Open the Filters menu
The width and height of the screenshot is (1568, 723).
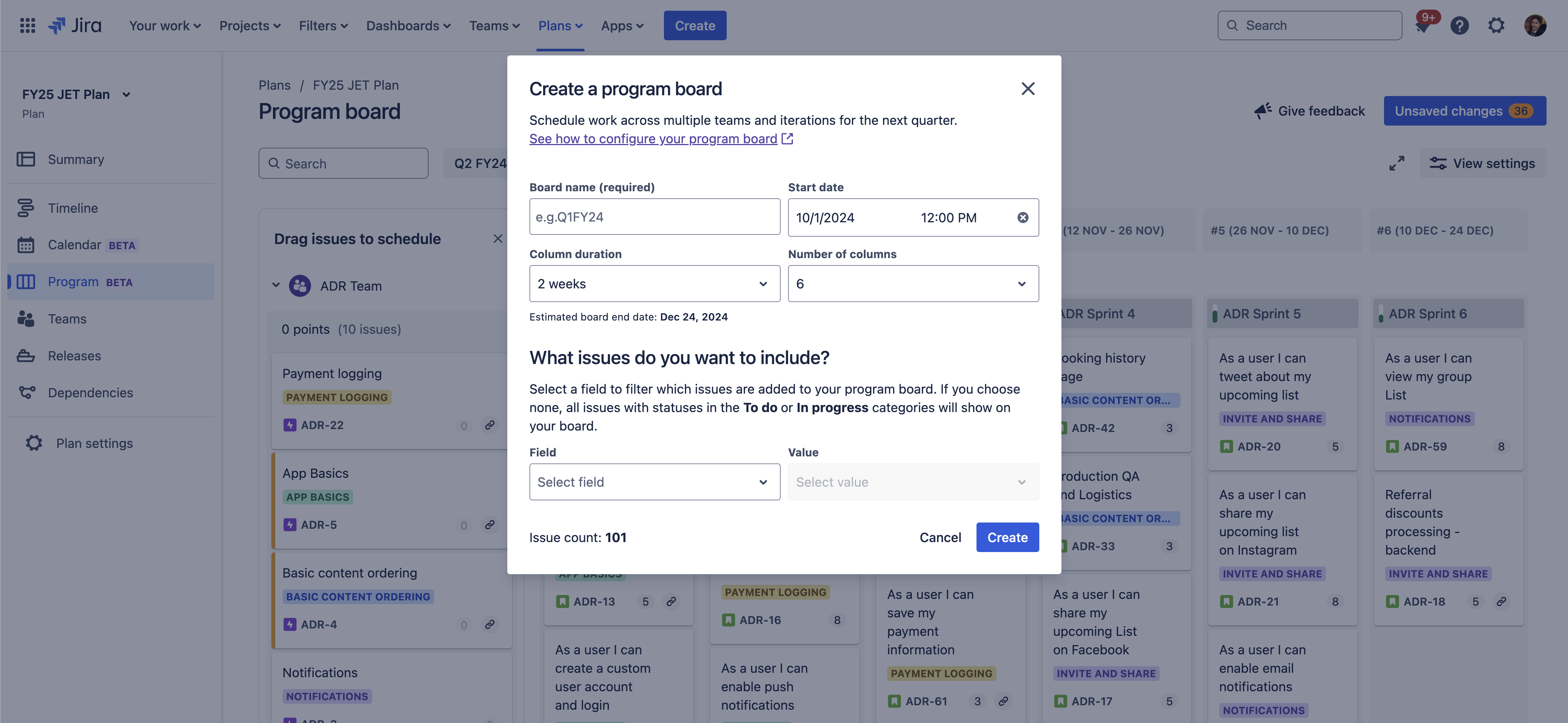[x=323, y=25]
